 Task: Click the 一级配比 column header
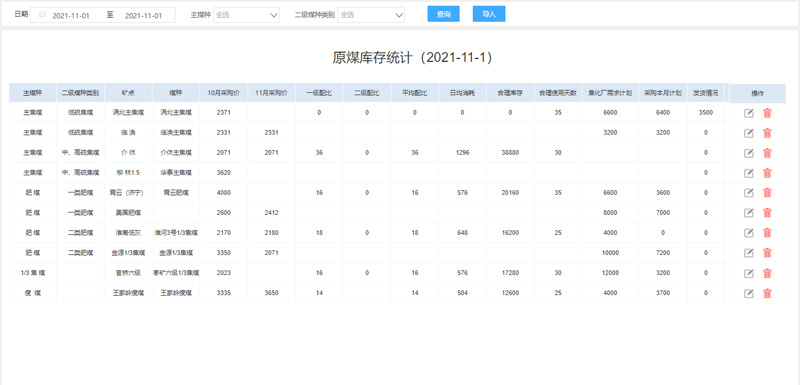point(319,93)
